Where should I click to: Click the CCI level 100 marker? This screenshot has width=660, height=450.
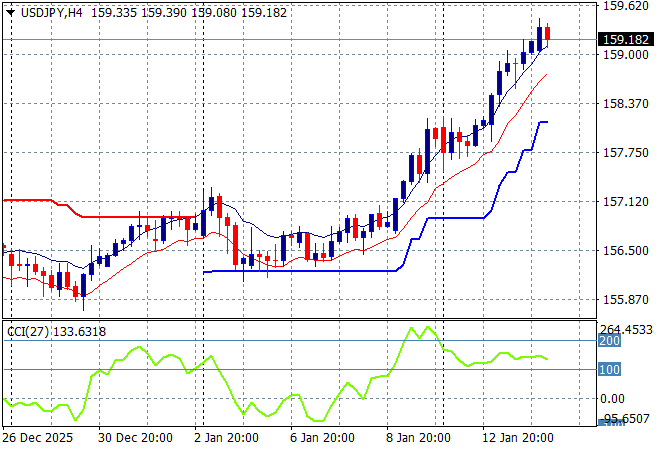610,370
